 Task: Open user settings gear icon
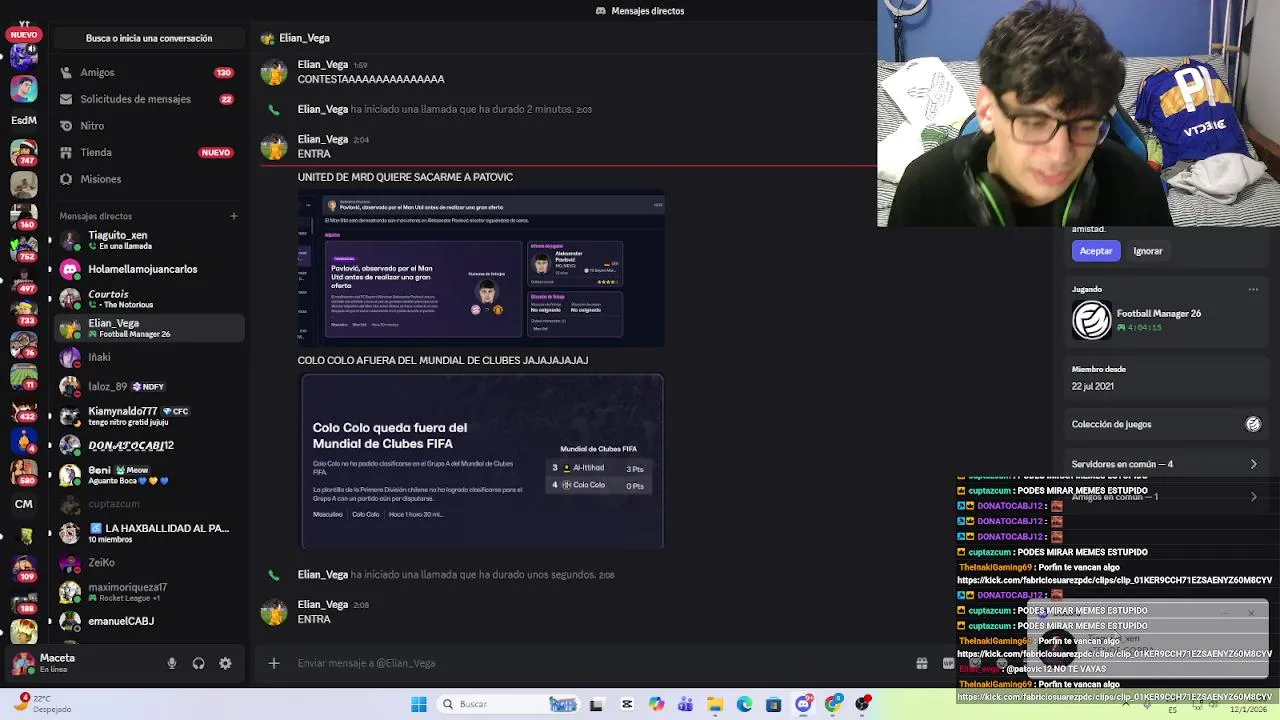[x=225, y=663]
